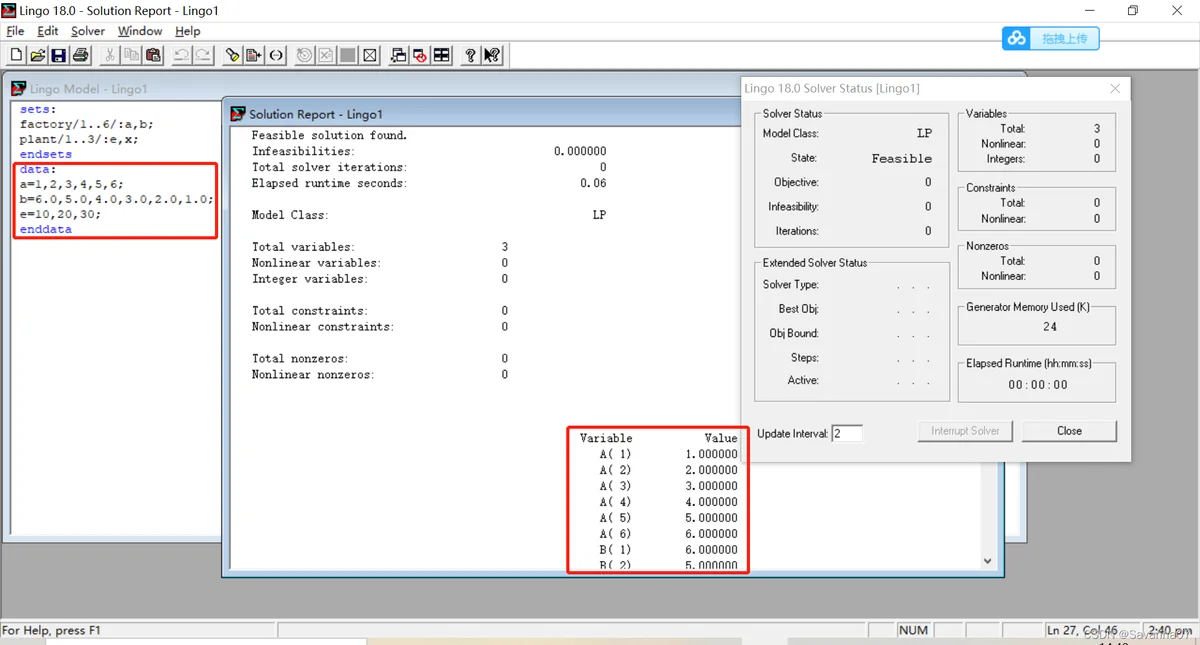The image size is (1200, 645).
Task: Click the 'factory/1..6/:a,b;' code line
Action: (x=87, y=125)
